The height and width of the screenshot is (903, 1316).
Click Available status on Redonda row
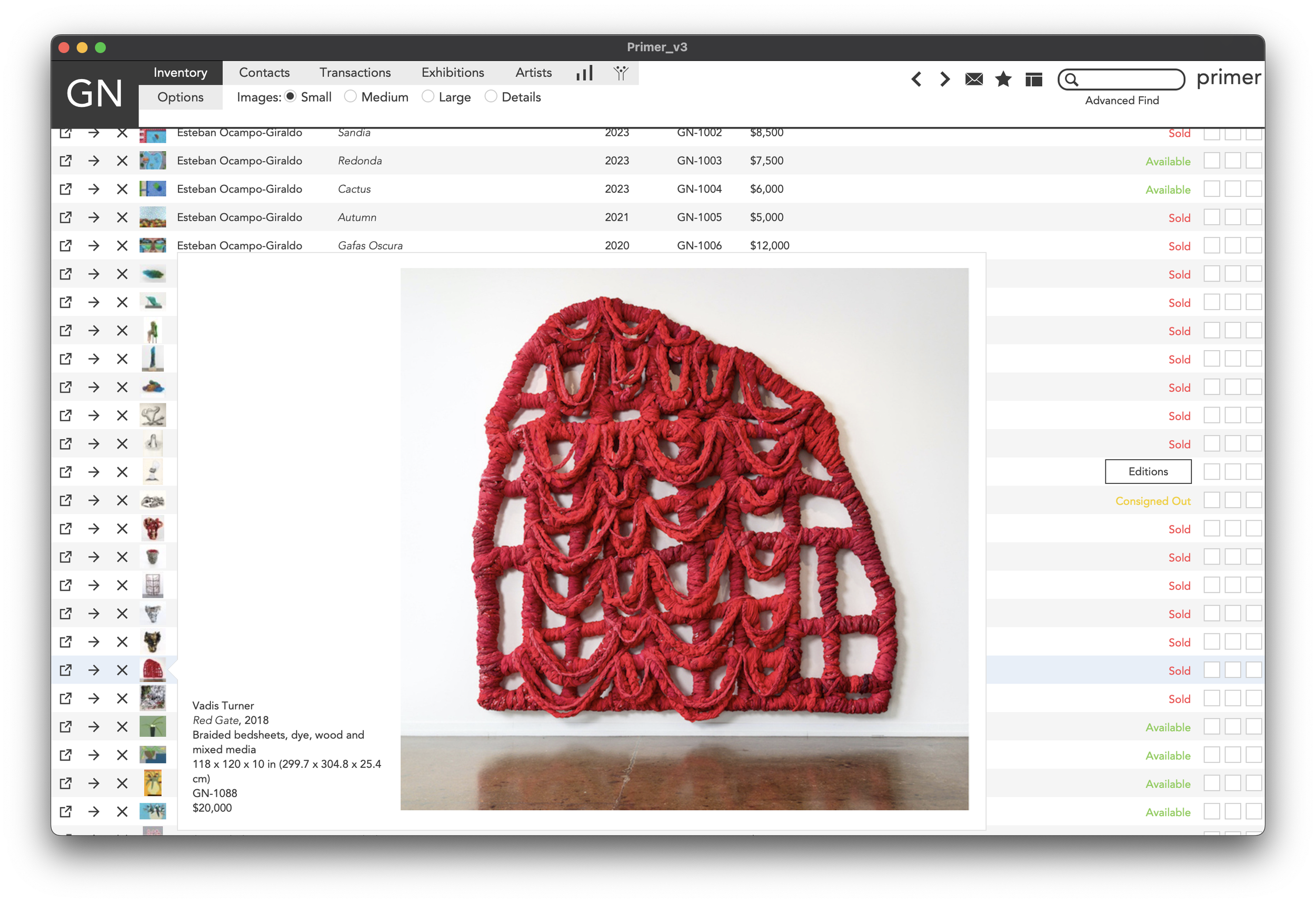(x=1168, y=162)
